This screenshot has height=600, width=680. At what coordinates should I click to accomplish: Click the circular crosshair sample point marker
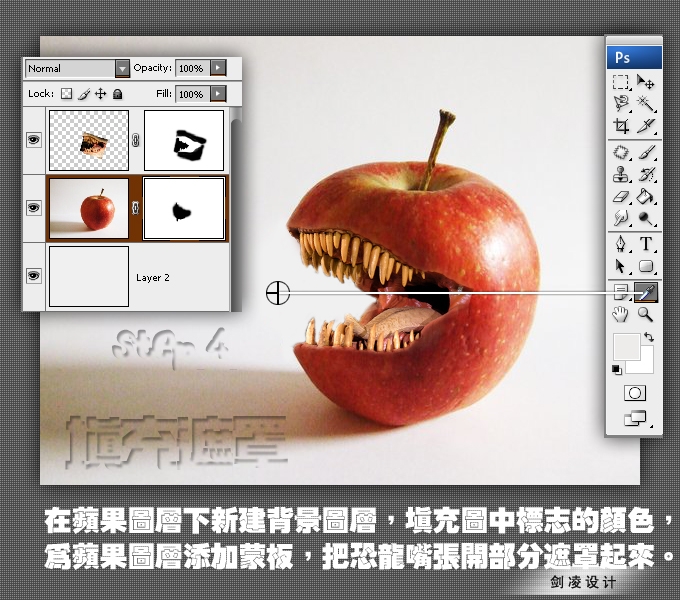click(x=278, y=293)
